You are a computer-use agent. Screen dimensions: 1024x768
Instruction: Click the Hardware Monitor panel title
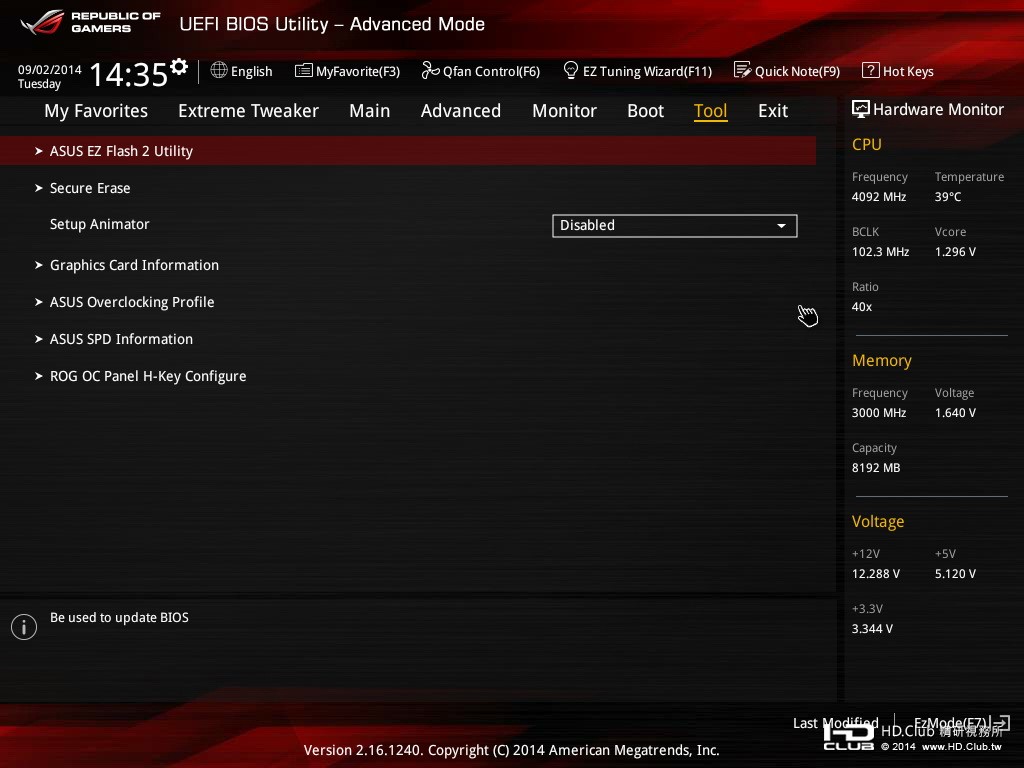(x=938, y=109)
